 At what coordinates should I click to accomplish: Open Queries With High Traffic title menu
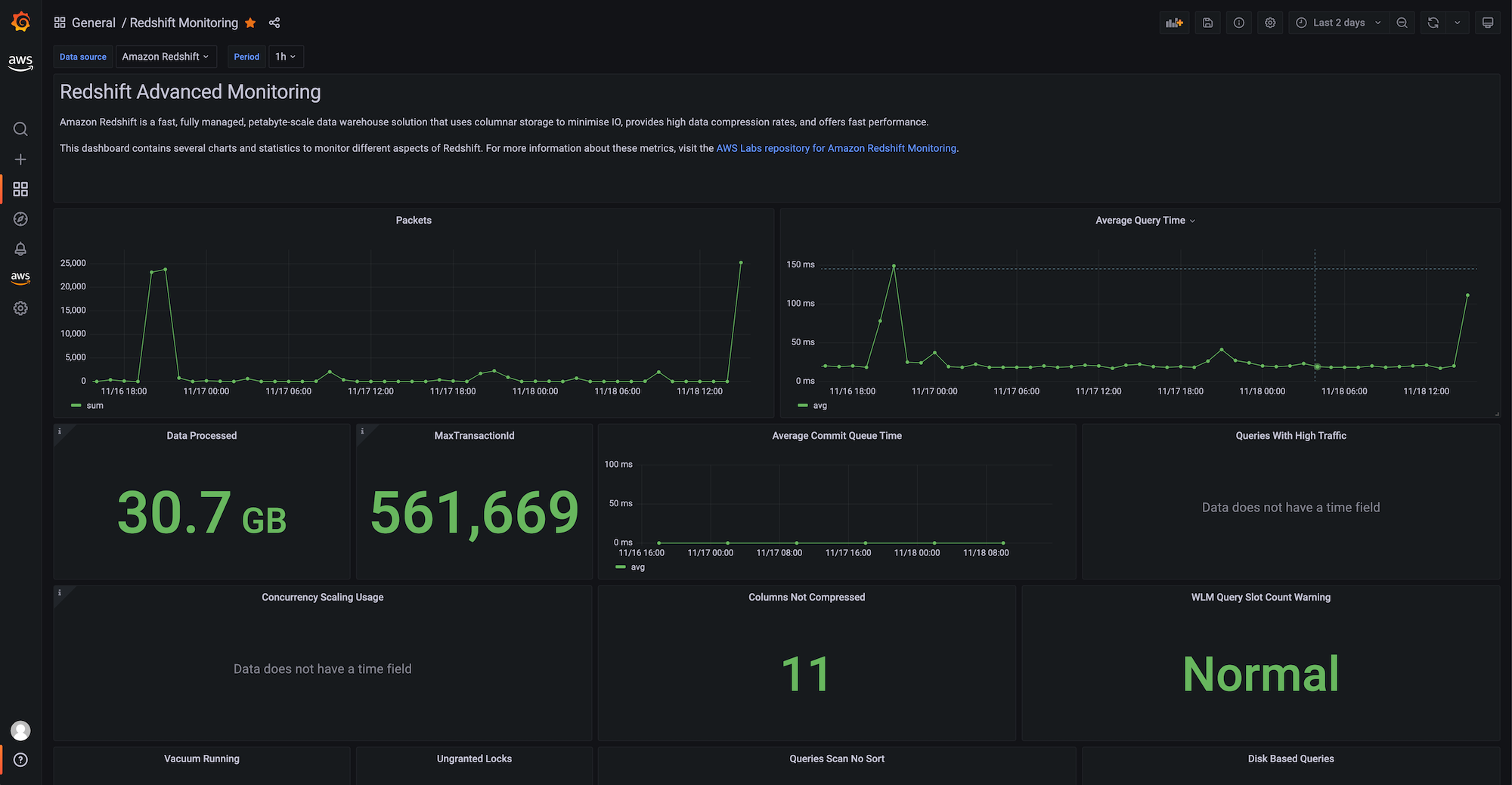pyautogui.click(x=1290, y=436)
